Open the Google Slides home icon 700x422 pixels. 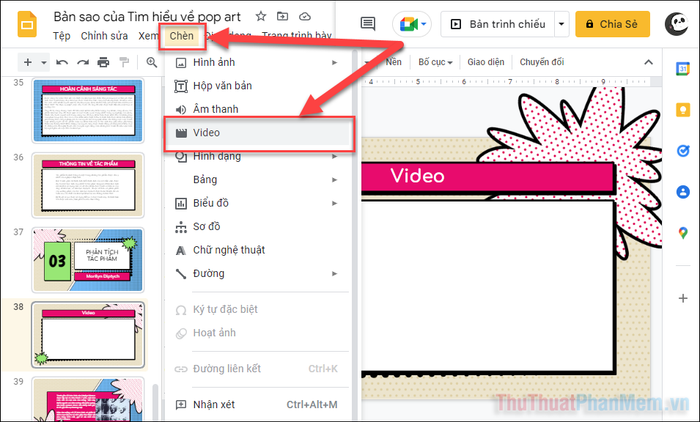pos(27,25)
